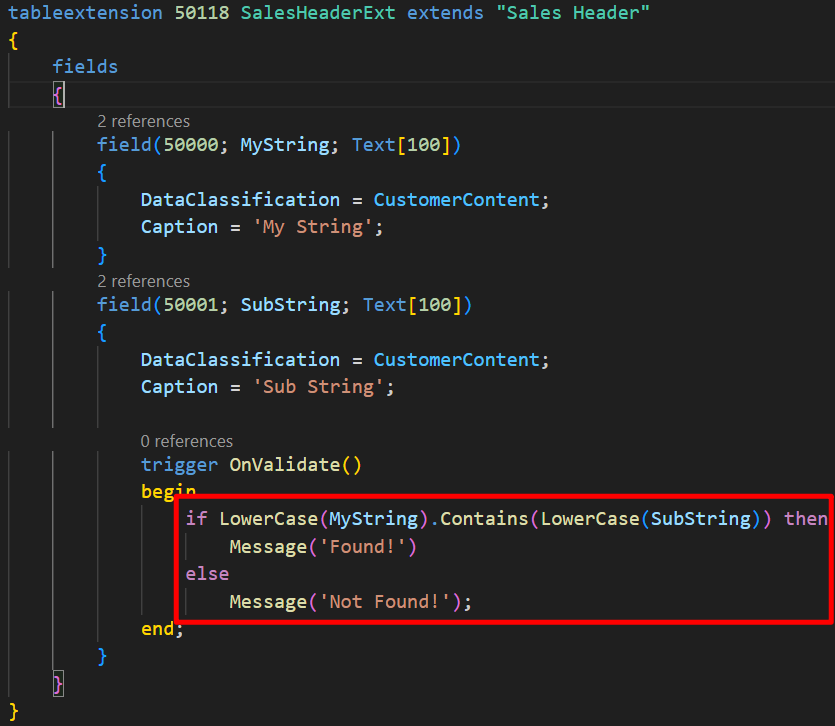
Task: Click the begin keyword under the trigger
Action: click(168, 492)
